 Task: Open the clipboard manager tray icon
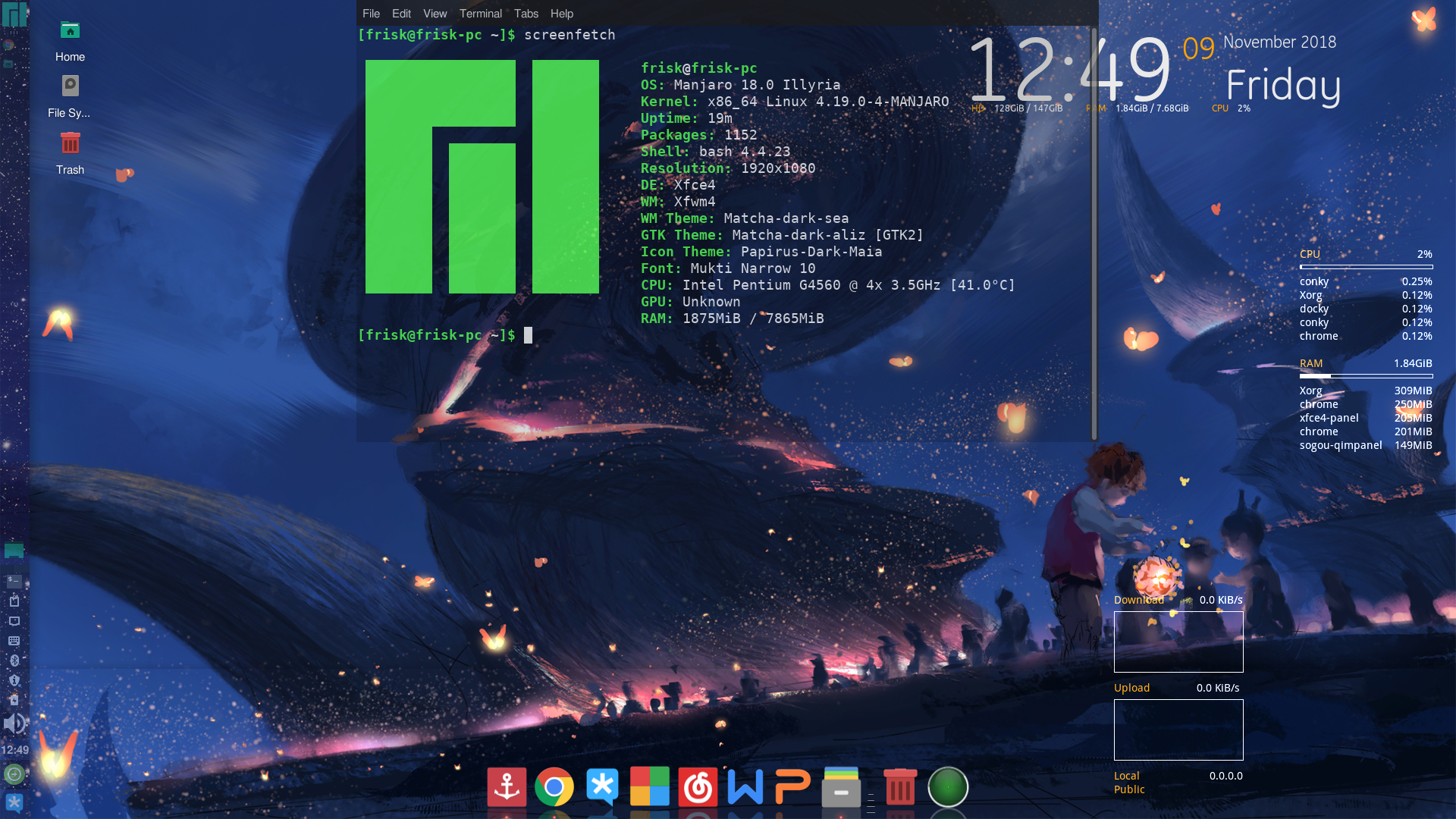point(14,601)
